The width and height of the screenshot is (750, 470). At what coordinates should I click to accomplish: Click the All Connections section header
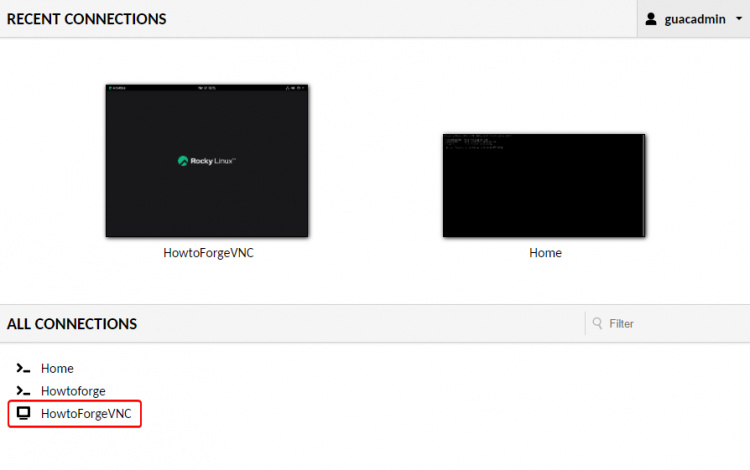coord(72,324)
